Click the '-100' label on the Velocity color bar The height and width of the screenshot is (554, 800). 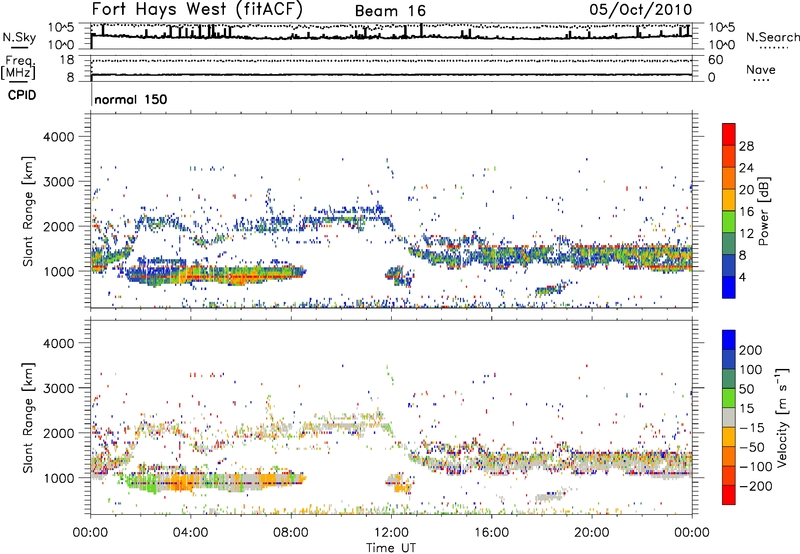(x=755, y=467)
